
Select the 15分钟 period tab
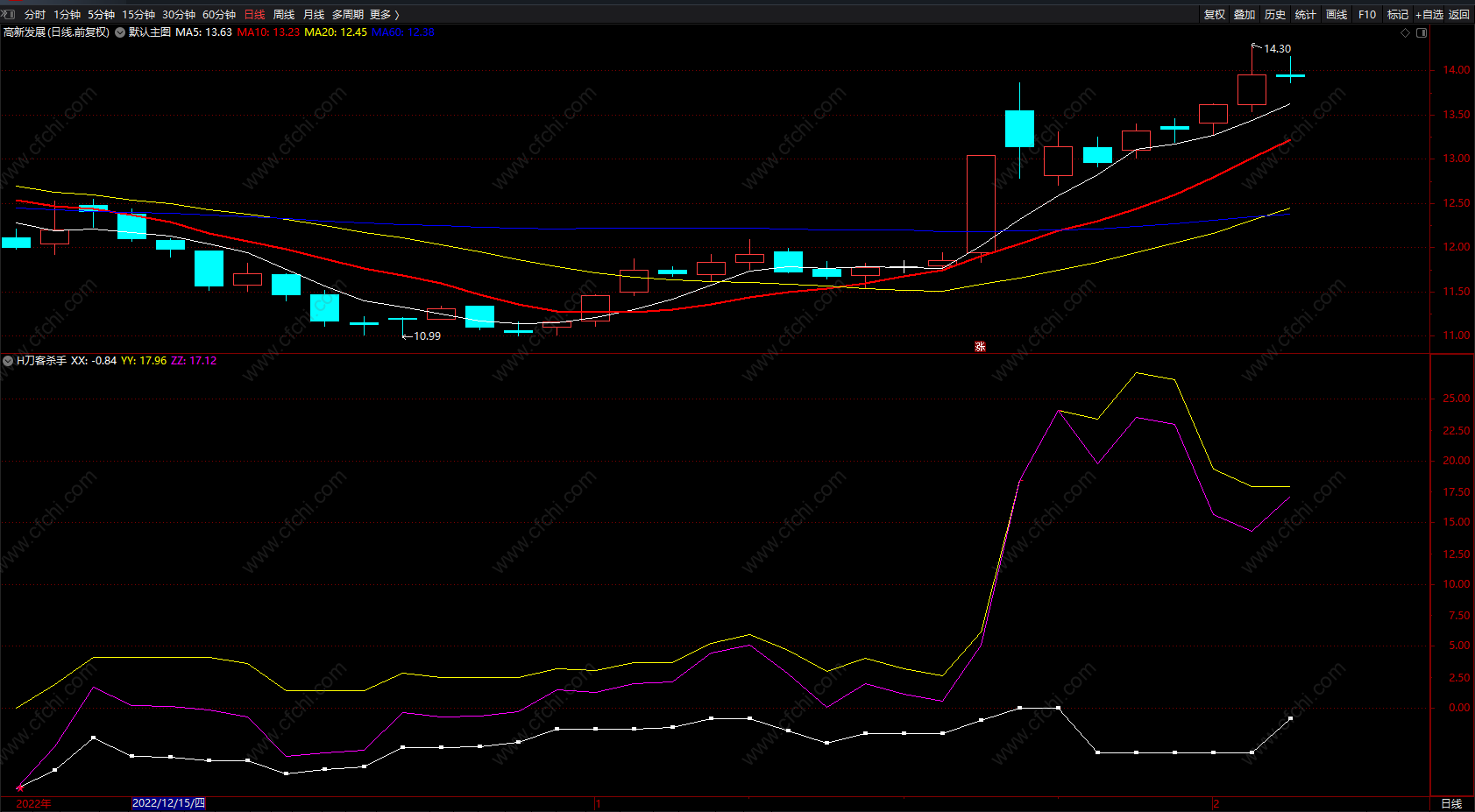138,15
